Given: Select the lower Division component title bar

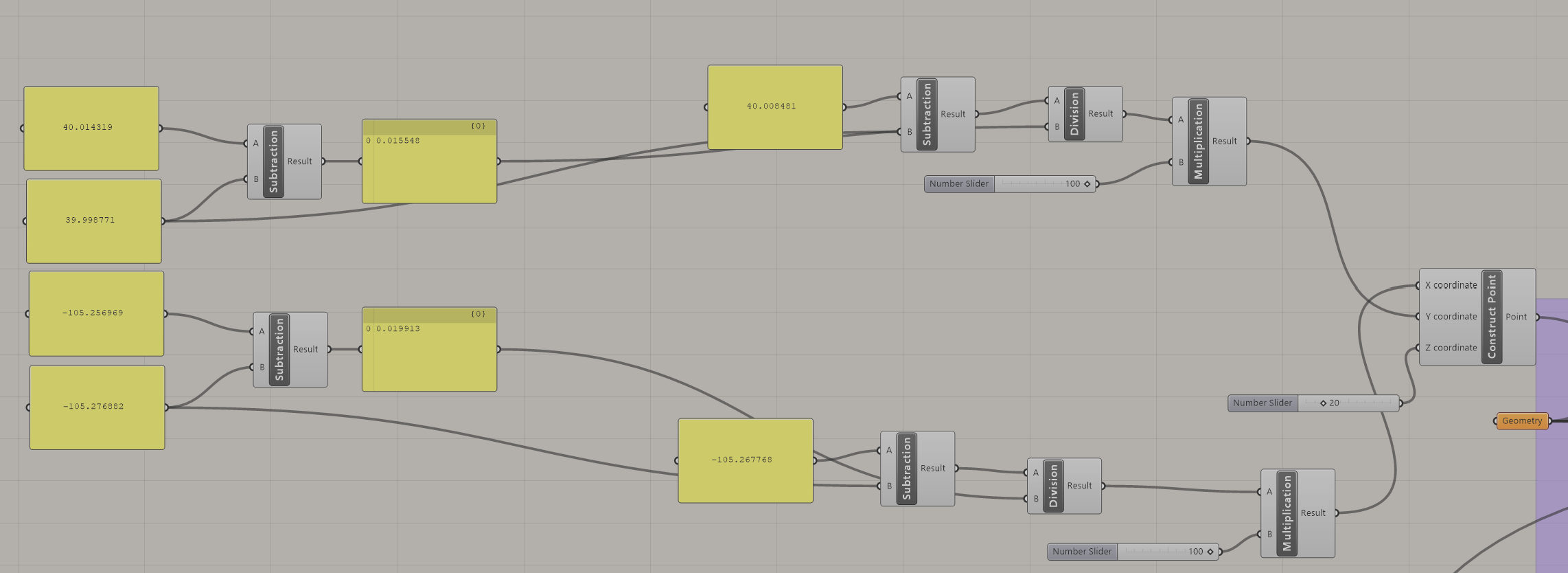Looking at the screenshot, I should point(1053,486).
